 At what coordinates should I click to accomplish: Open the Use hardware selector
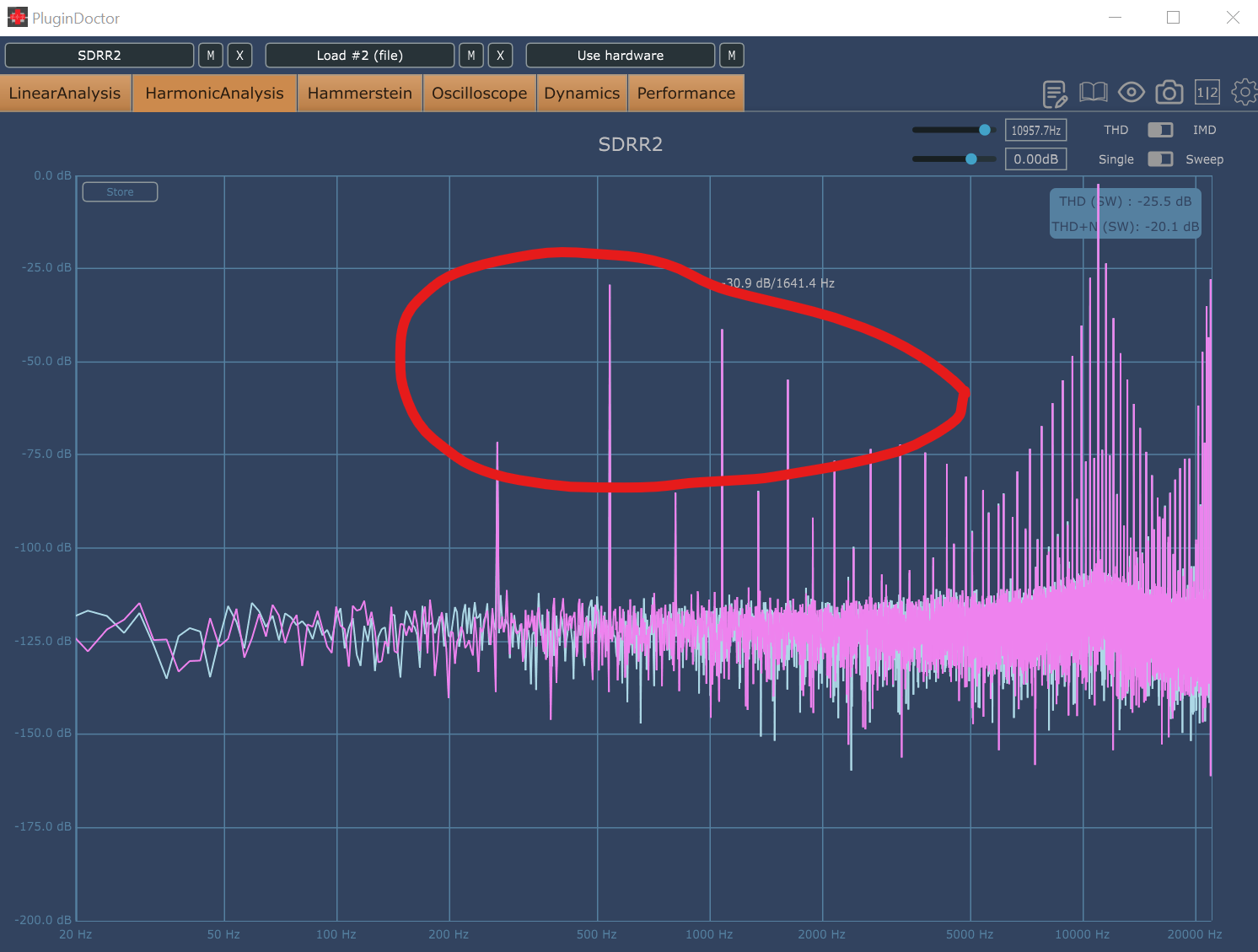(x=620, y=56)
